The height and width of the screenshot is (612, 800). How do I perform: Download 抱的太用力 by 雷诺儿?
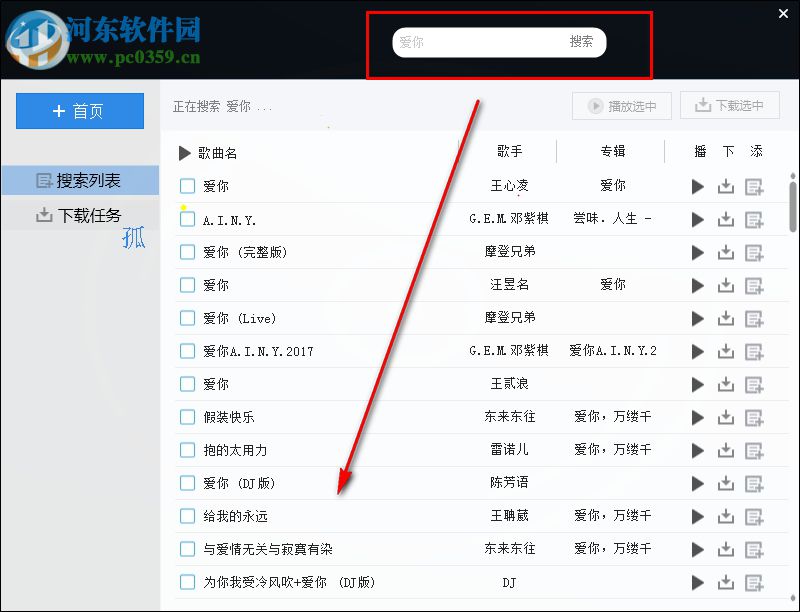[x=726, y=450]
